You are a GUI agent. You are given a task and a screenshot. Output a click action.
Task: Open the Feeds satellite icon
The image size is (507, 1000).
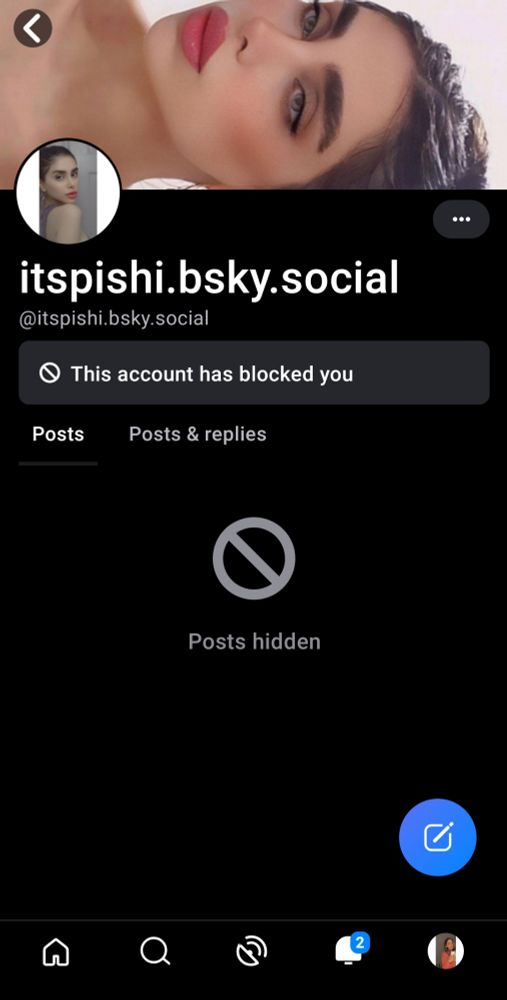pos(251,952)
